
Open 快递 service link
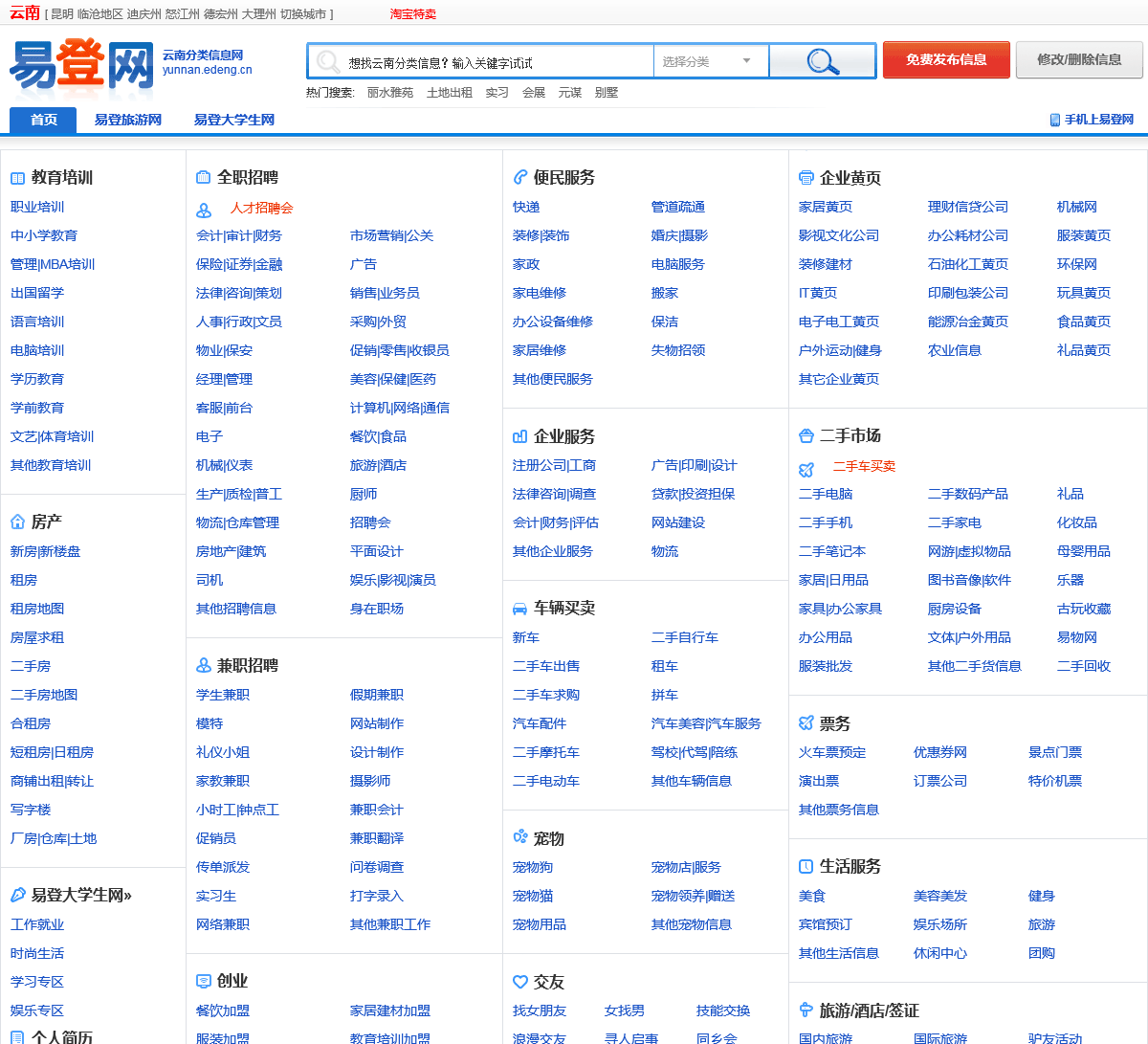pyautogui.click(x=526, y=207)
